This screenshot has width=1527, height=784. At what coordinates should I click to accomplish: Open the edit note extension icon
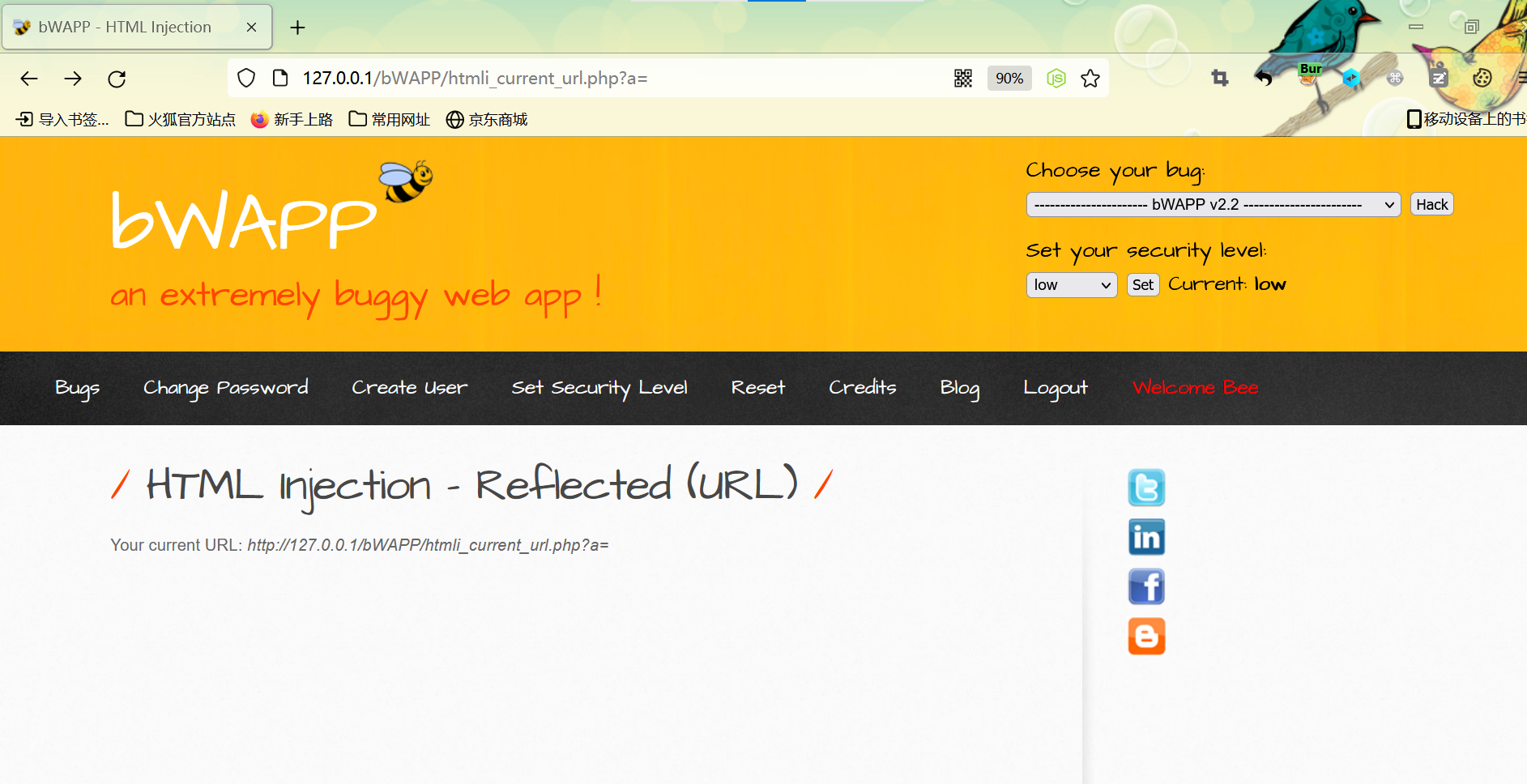point(1439,78)
